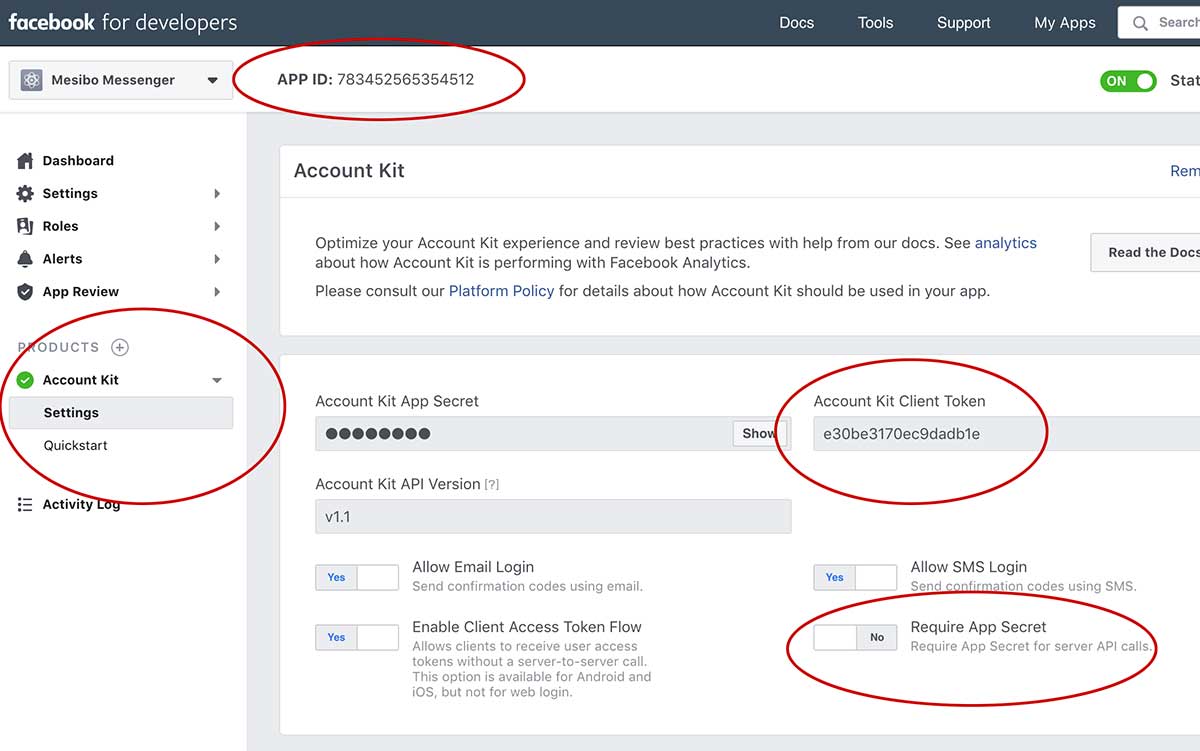Click the Account Kit API Version label
Image resolution: width=1200 pixels, height=751 pixels.
398,484
